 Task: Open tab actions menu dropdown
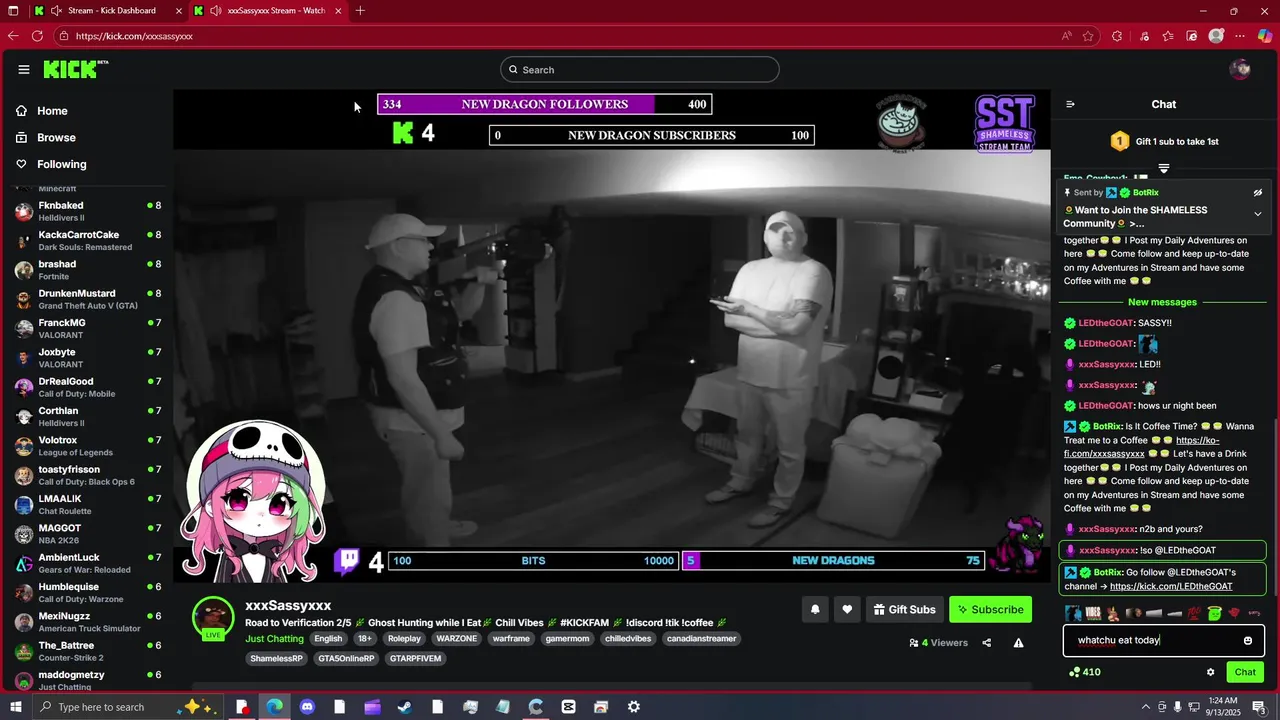click(14, 11)
